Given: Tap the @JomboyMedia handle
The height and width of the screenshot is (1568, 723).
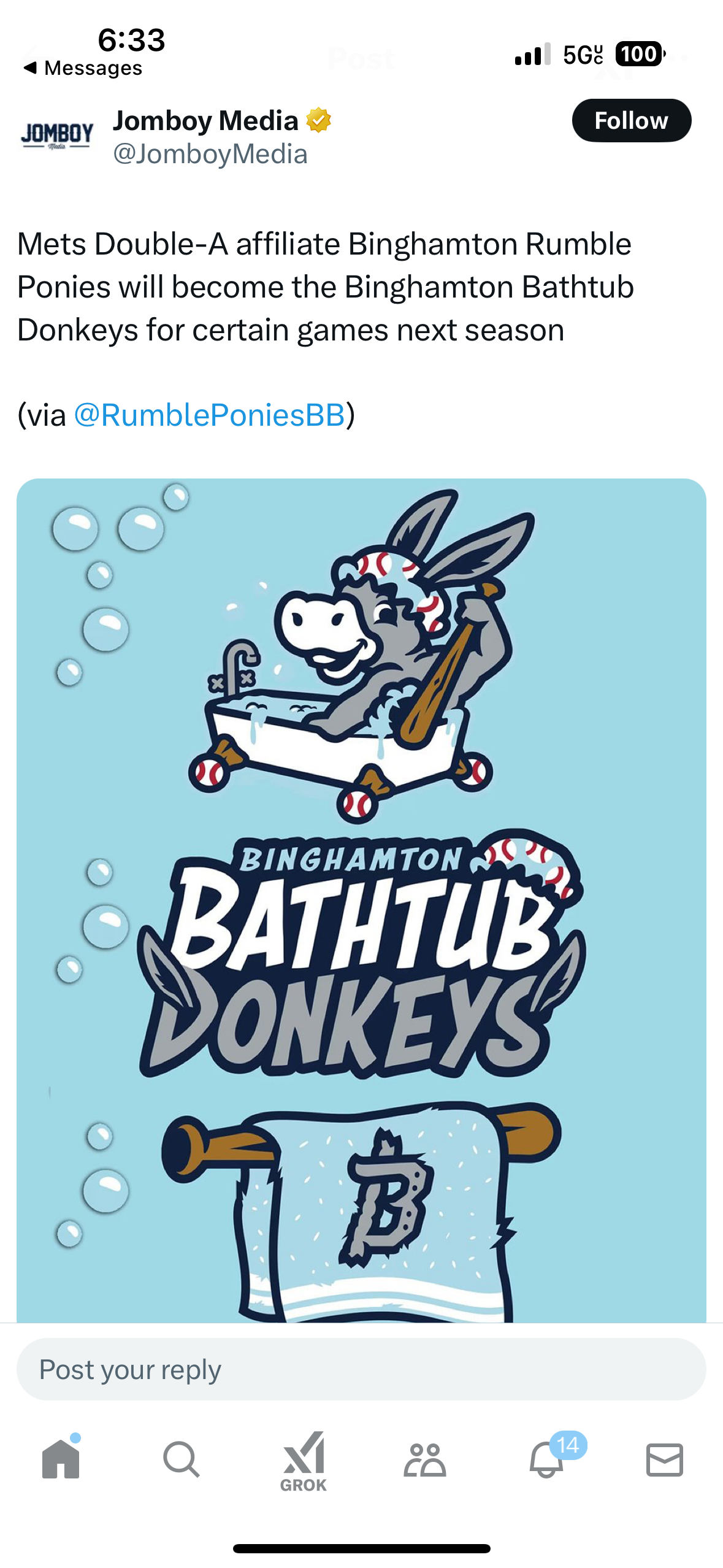Looking at the screenshot, I should point(210,154).
